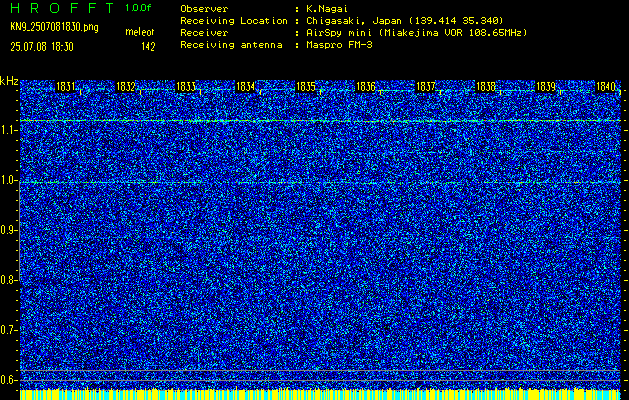This screenshot has width=629, height=400.
Task: Click the 1.0 frequency axis label
Action: [x=8, y=180]
